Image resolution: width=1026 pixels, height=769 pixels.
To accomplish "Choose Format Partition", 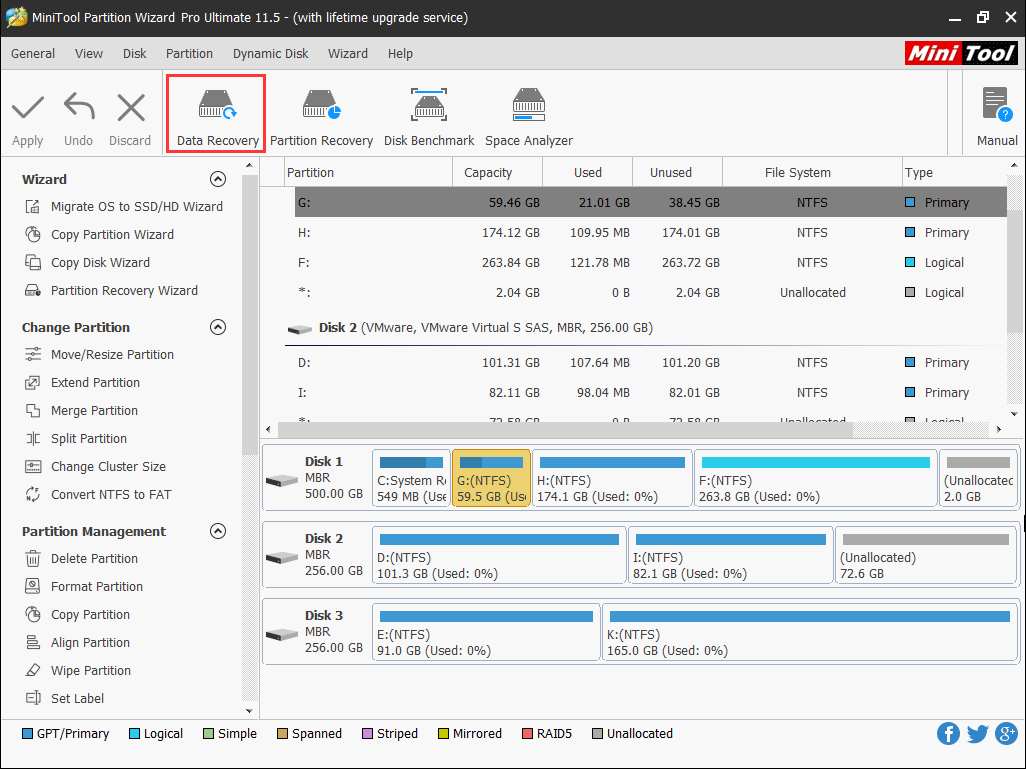I will (84, 587).
